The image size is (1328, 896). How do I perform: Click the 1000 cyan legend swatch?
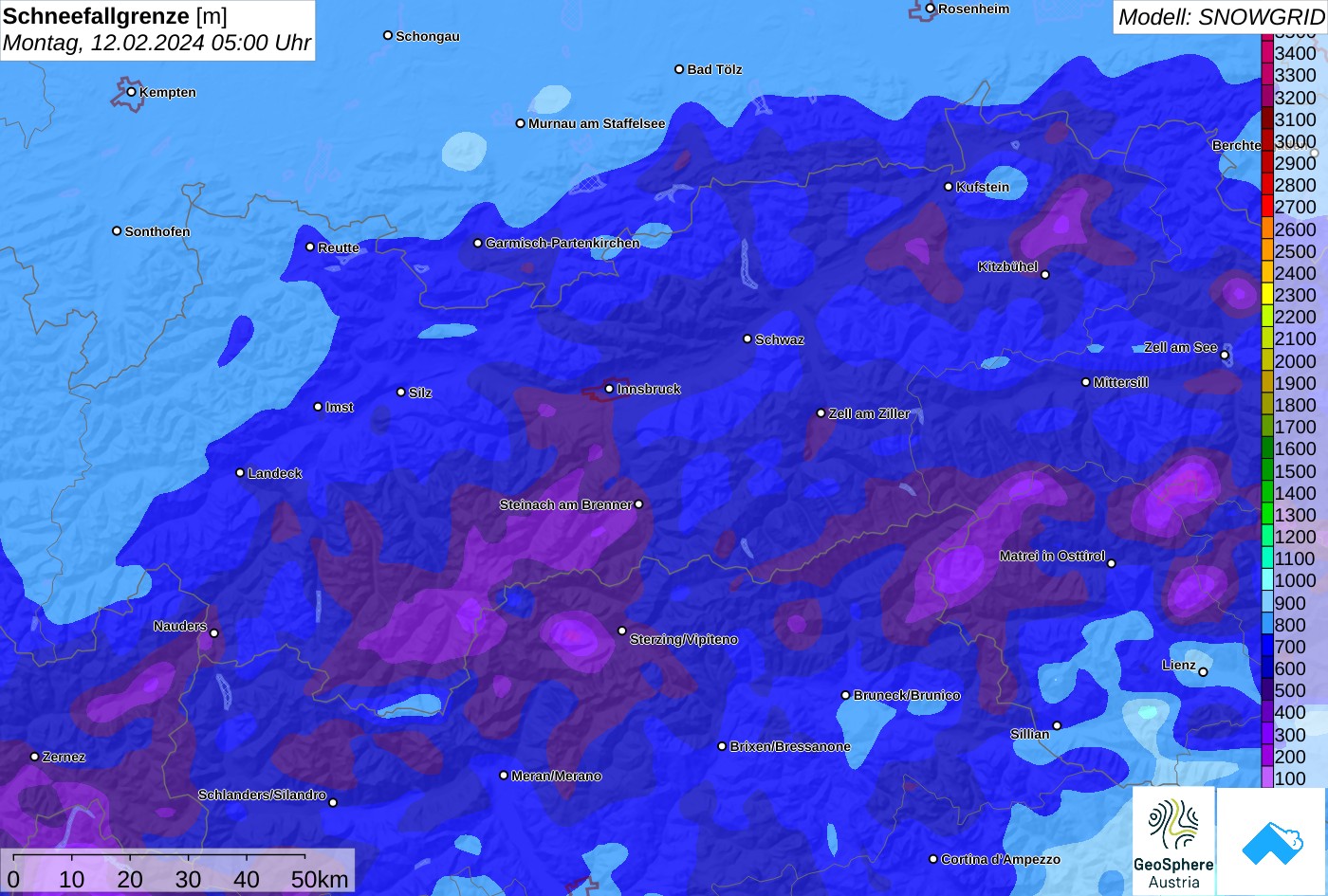point(1267,580)
